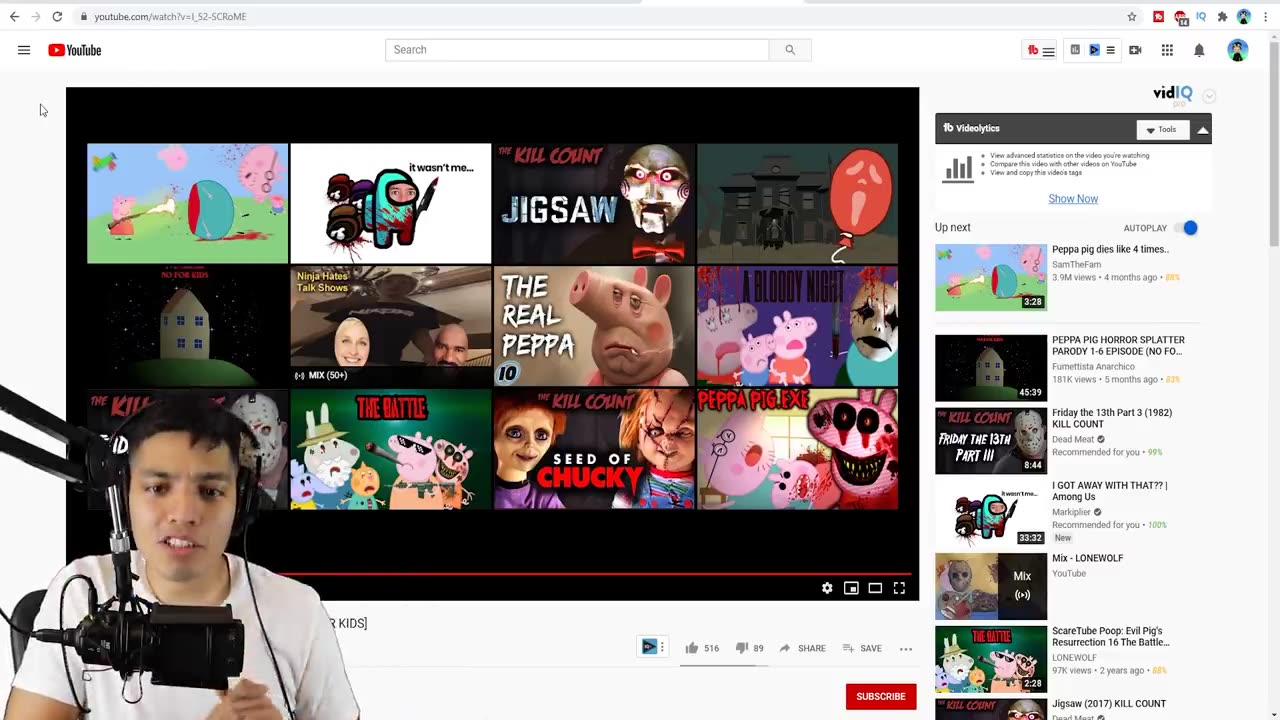Open the YouTube account avatar menu
The width and height of the screenshot is (1280, 720).
[x=1238, y=50]
